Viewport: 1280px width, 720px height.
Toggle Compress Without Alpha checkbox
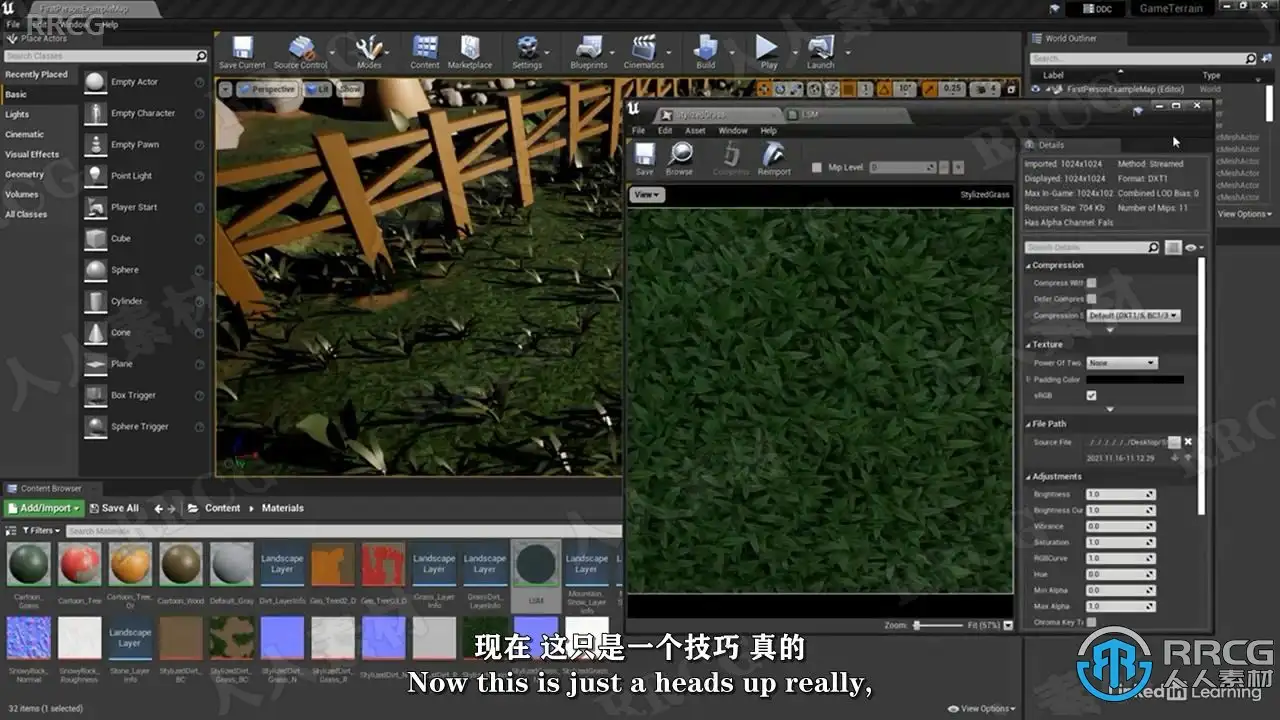[1091, 283]
